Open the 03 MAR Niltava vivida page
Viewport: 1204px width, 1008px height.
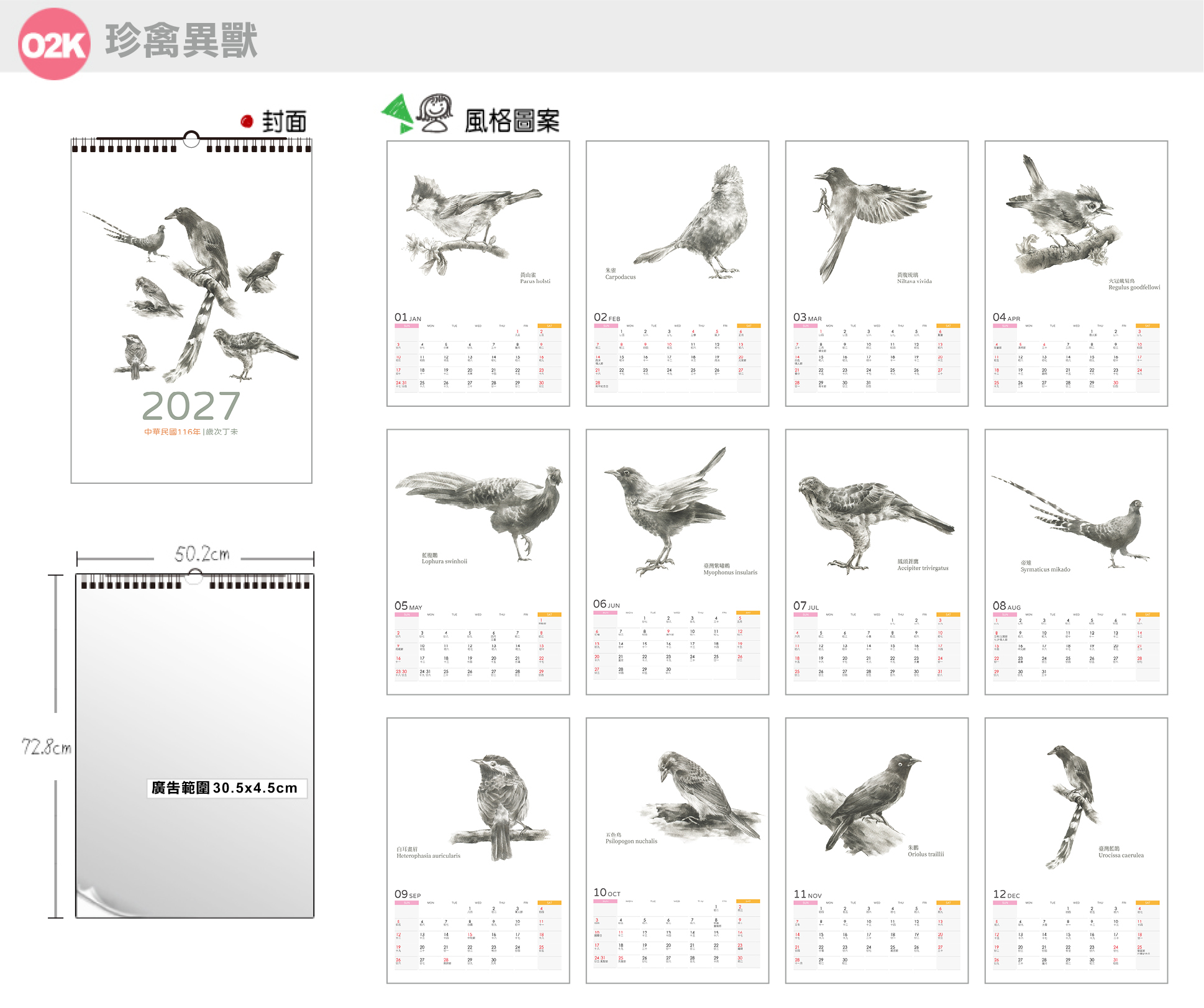click(877, 274)
